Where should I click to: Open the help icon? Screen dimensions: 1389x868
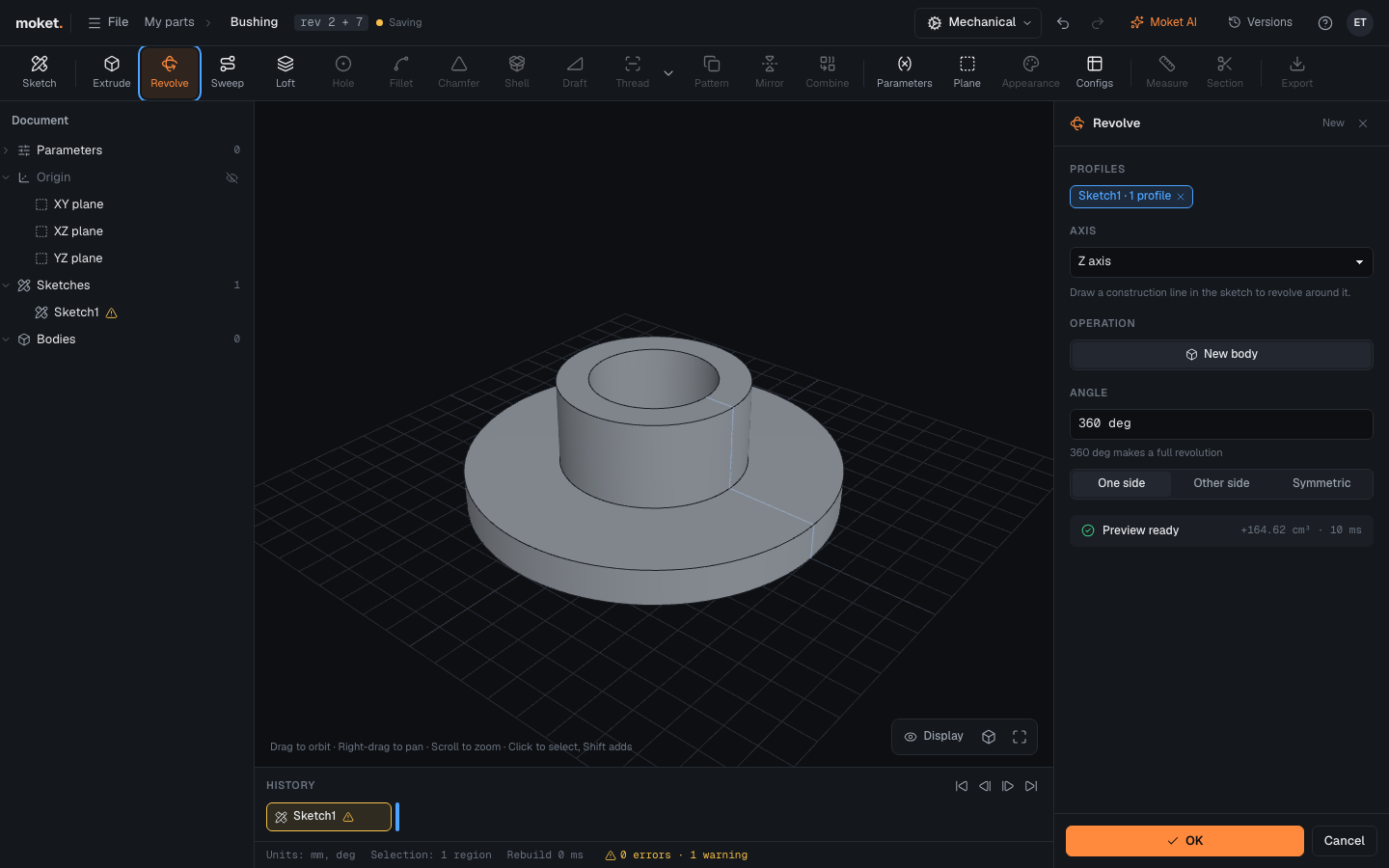pyautogui.click(x=1325, y=22)
